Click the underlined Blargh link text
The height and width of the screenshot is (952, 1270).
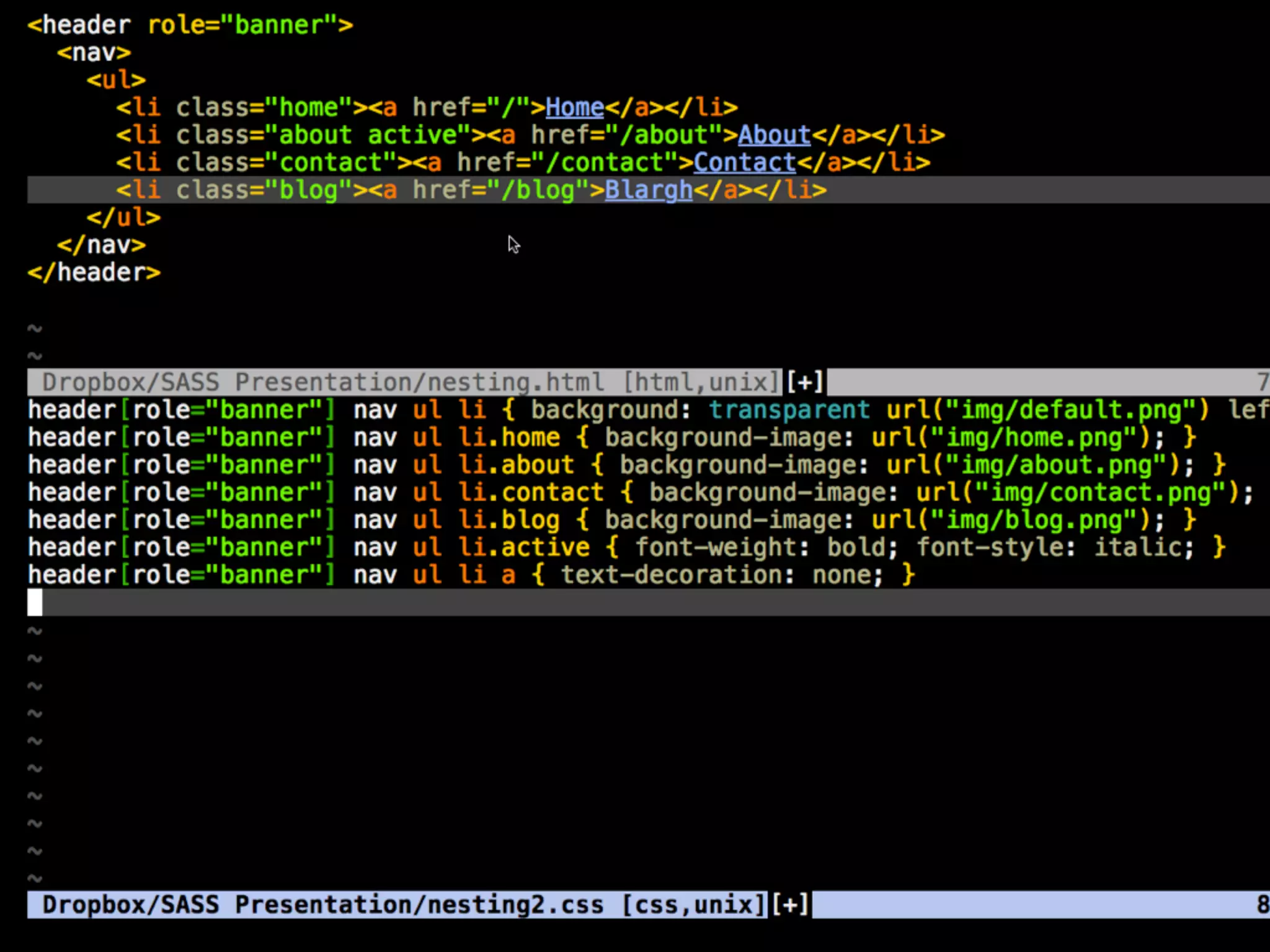pos(648,190)
